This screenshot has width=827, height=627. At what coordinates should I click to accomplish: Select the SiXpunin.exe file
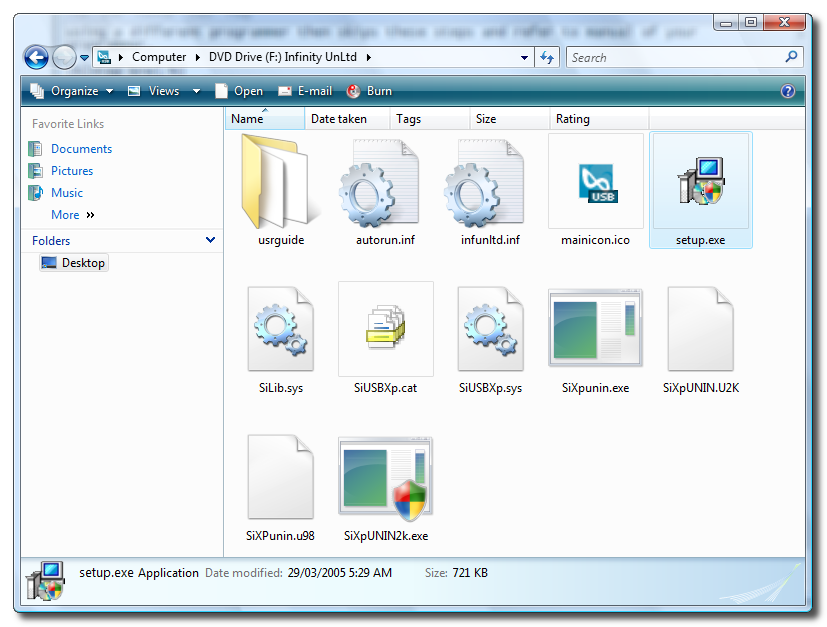(596, 330)
